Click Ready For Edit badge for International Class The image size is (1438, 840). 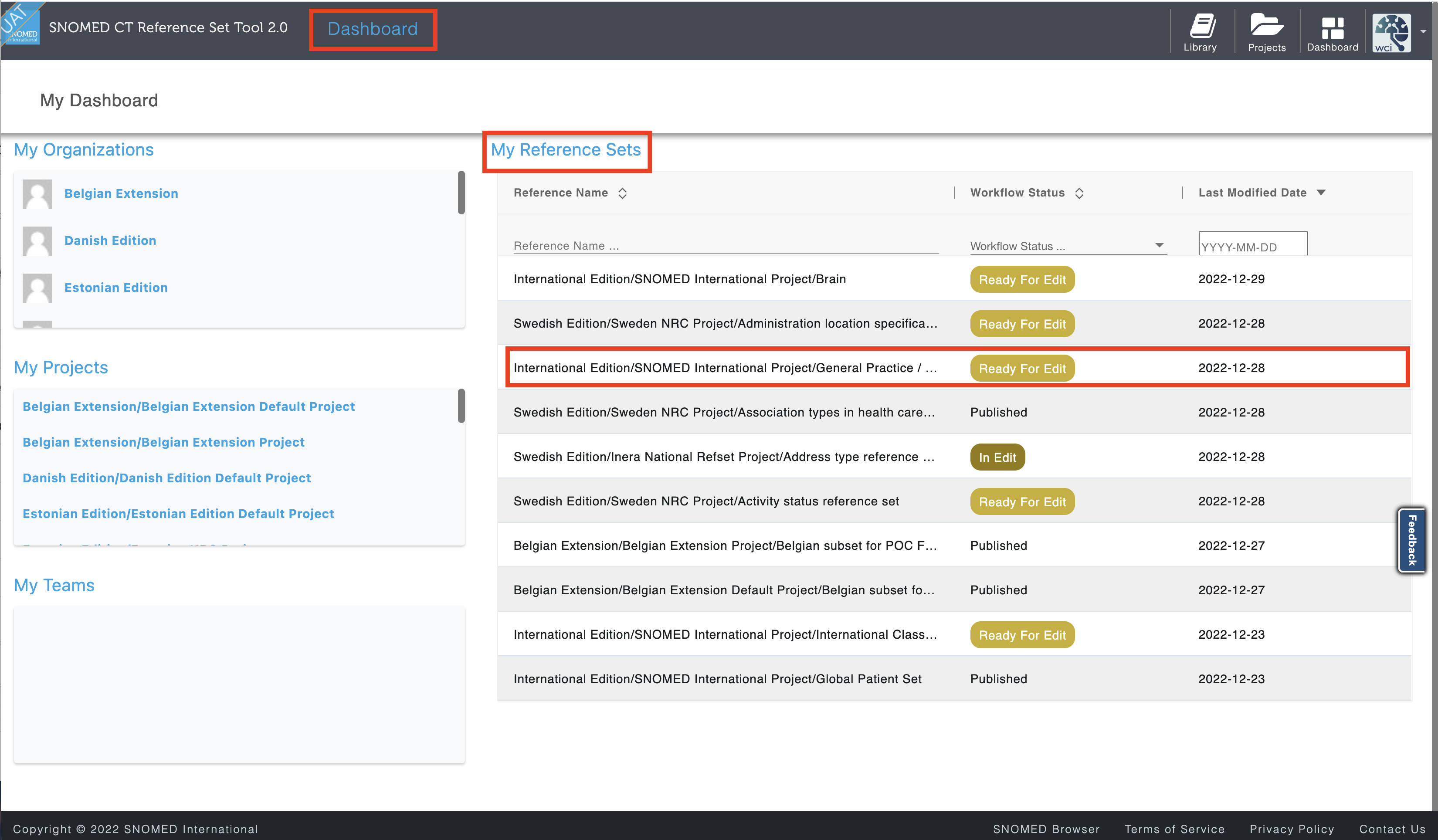[x=1022, y=635]
